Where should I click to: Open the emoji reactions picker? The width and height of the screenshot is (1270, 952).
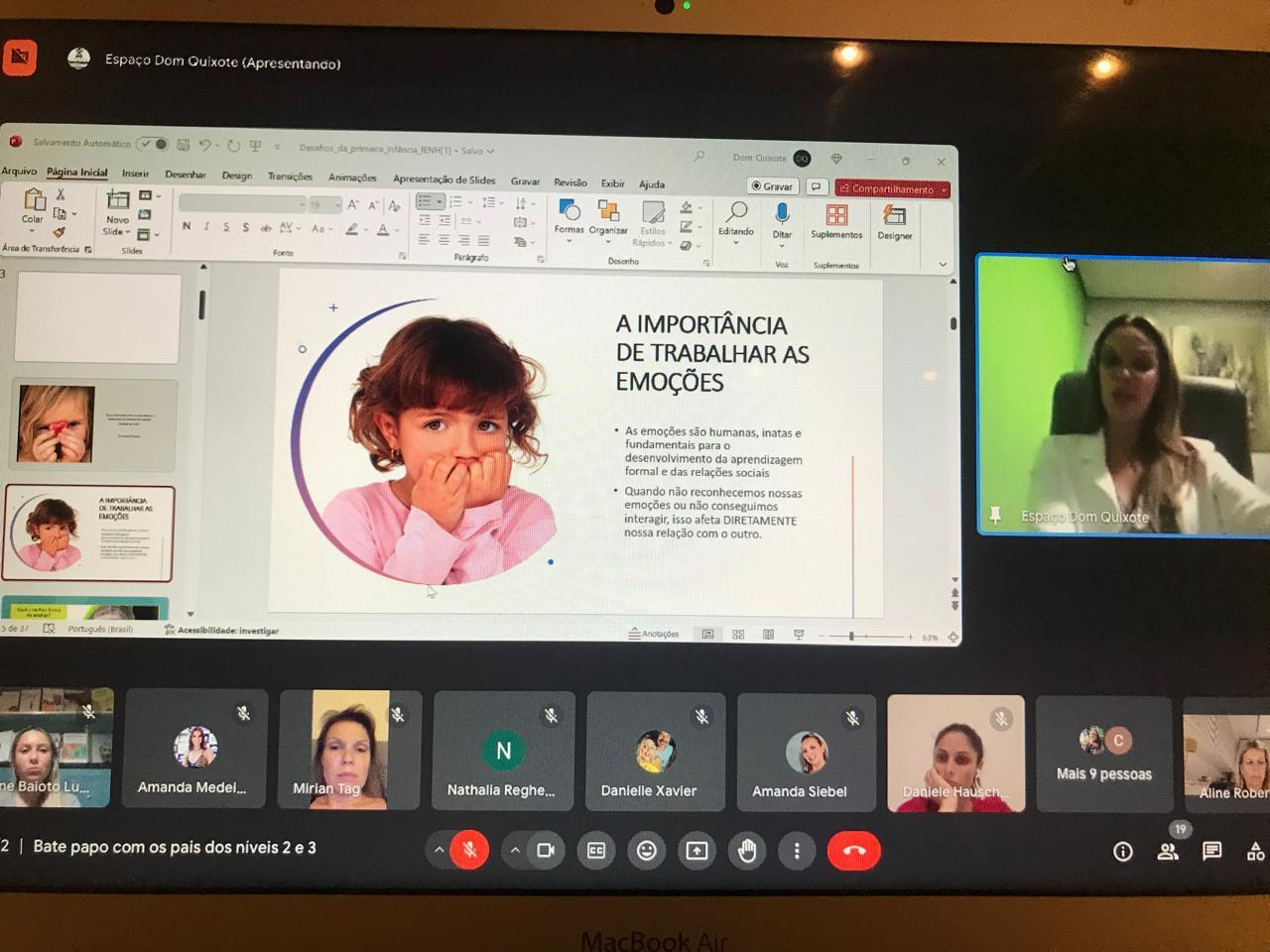[647, 851]
